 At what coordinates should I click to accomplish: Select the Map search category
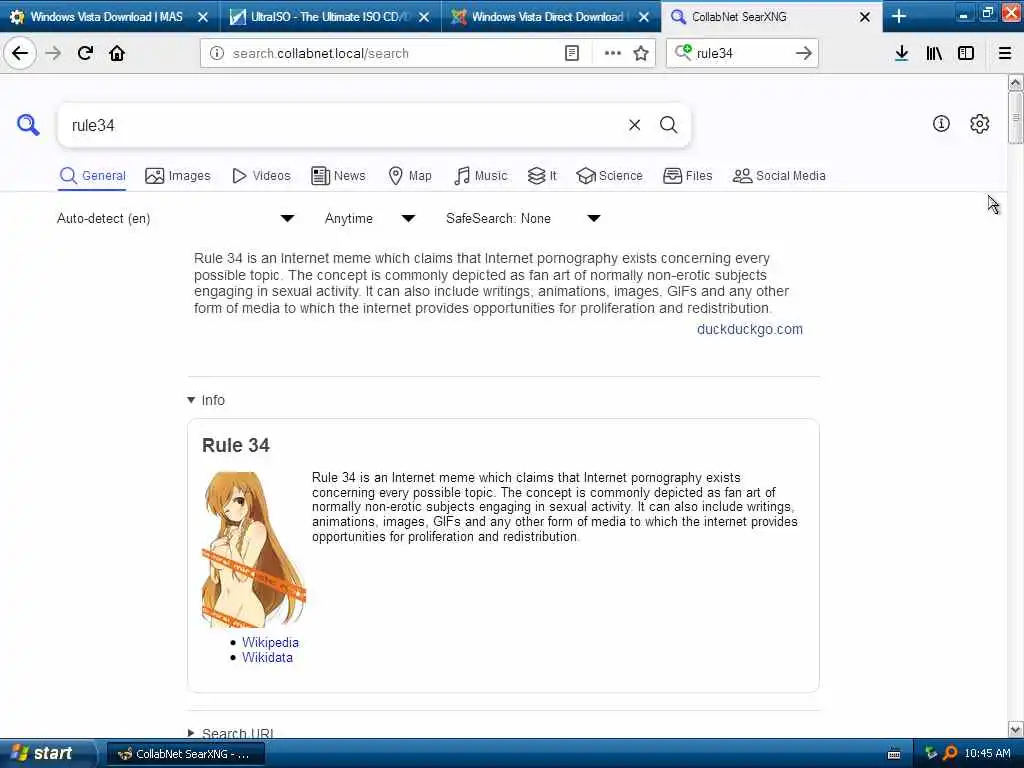click(x=409, y=176)
